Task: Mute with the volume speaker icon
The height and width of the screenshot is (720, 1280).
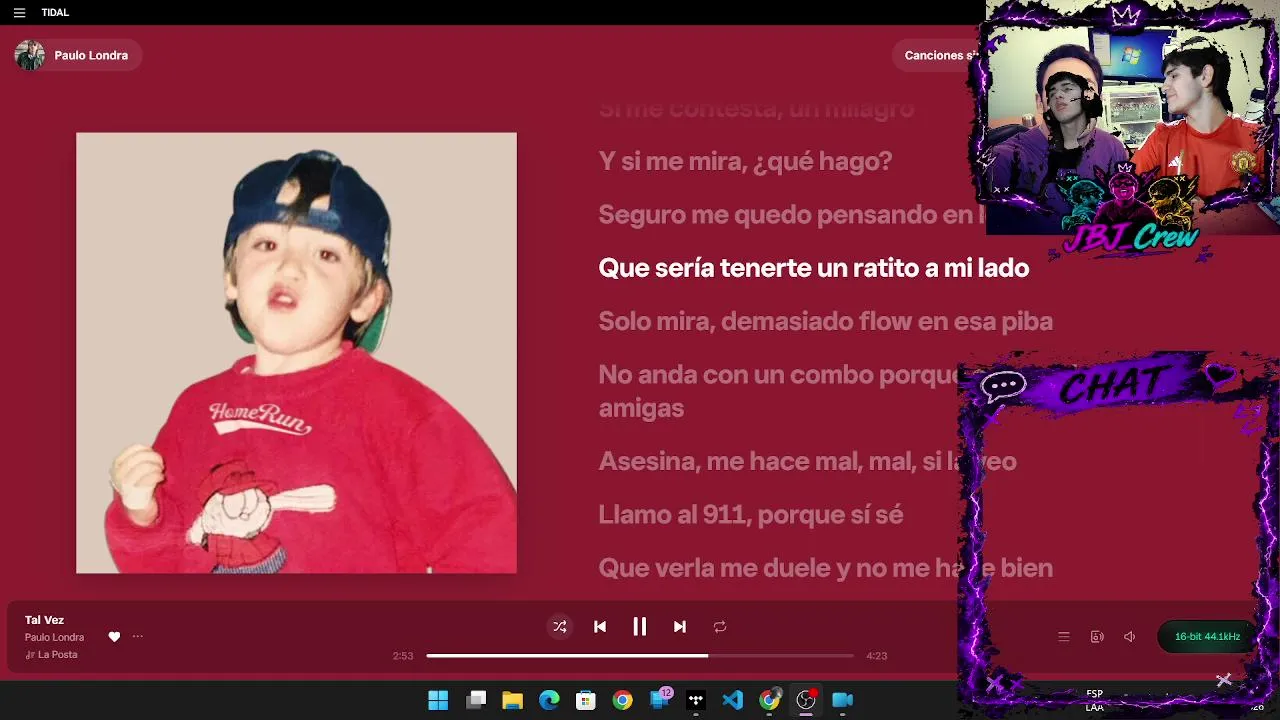Action: tap(1130, 637)
